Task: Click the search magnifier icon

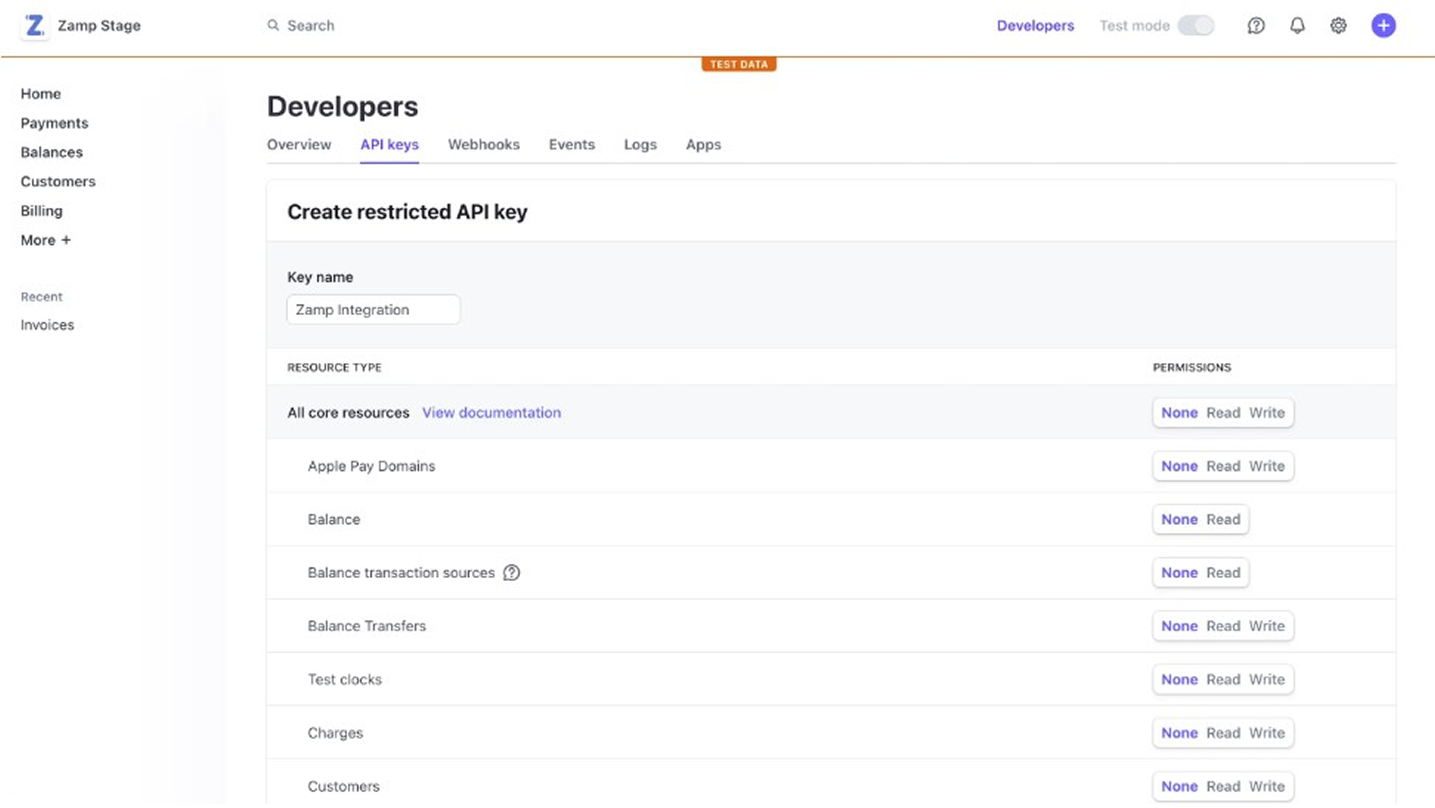Action: click(x=273, y=26)
